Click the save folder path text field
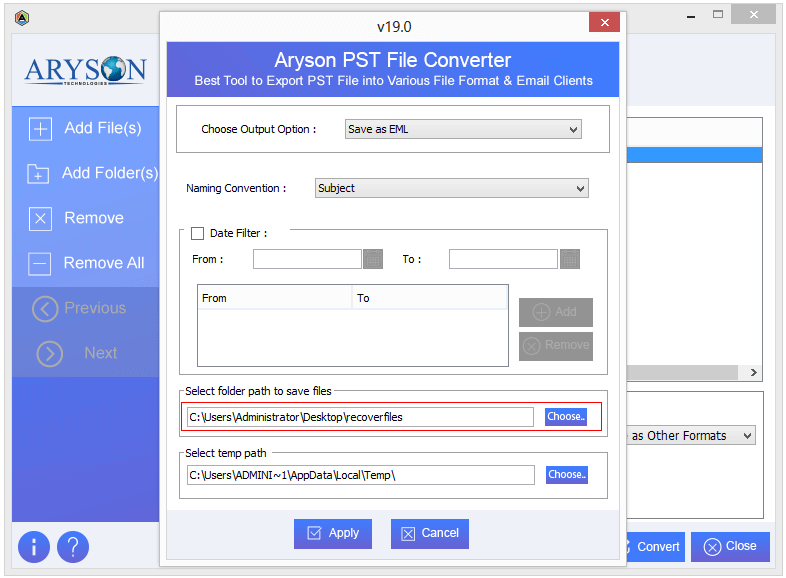Image resolution: width=786 pixels, height=578 pixels. point(360,417)
